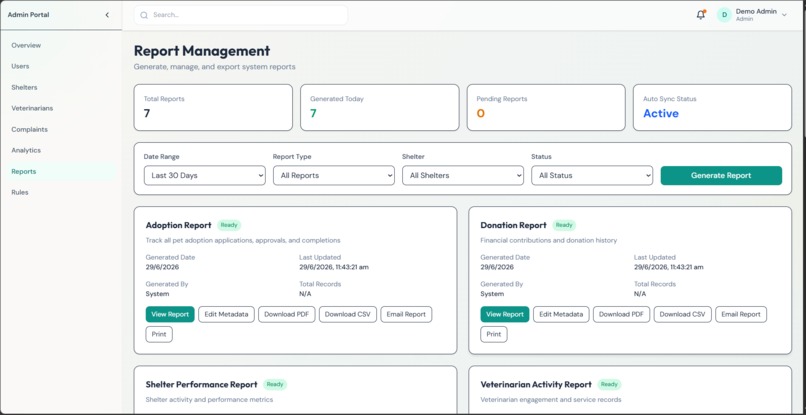Open the Users section
Image resolution: width=806 pixels, height=415 pixels.
(x=21, y=66)
